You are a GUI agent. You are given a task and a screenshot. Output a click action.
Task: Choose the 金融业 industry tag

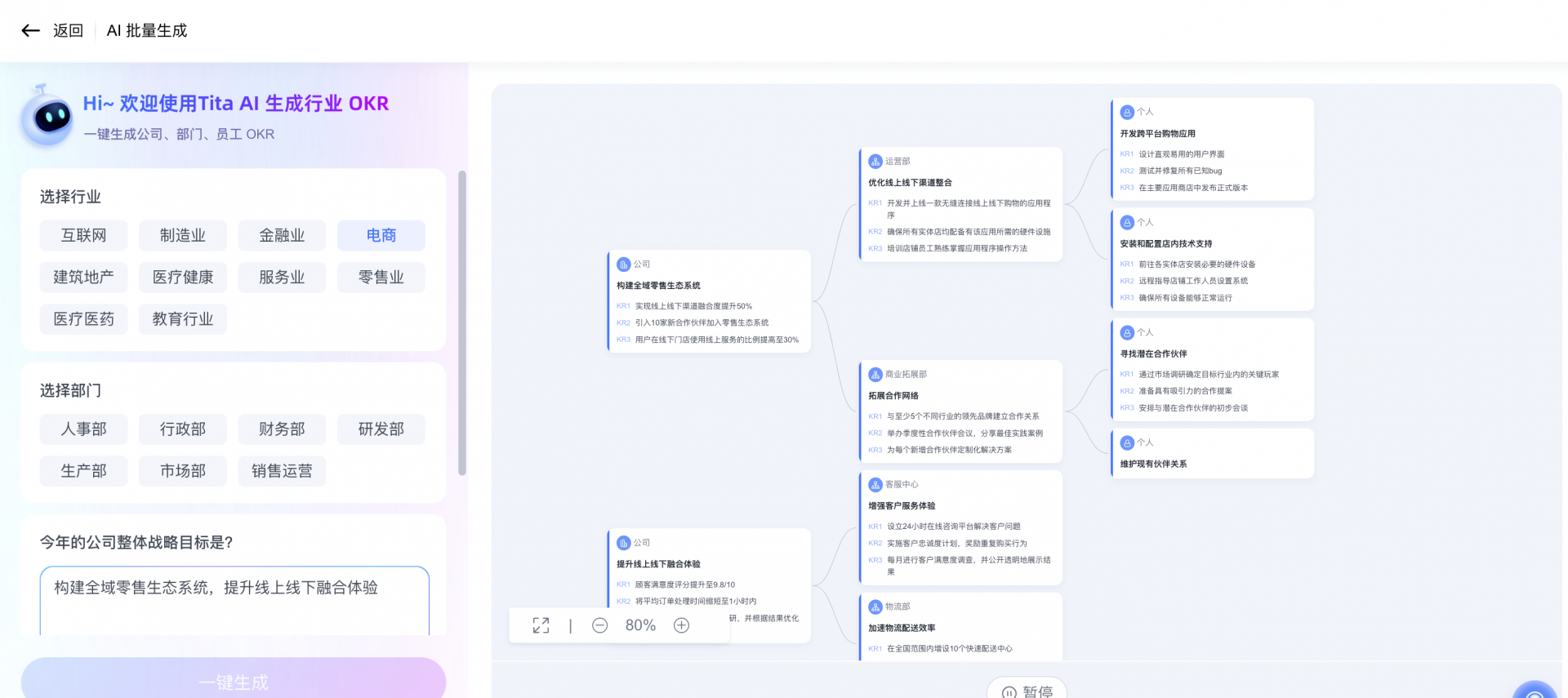pyautogui.click(x=282, y=236)
